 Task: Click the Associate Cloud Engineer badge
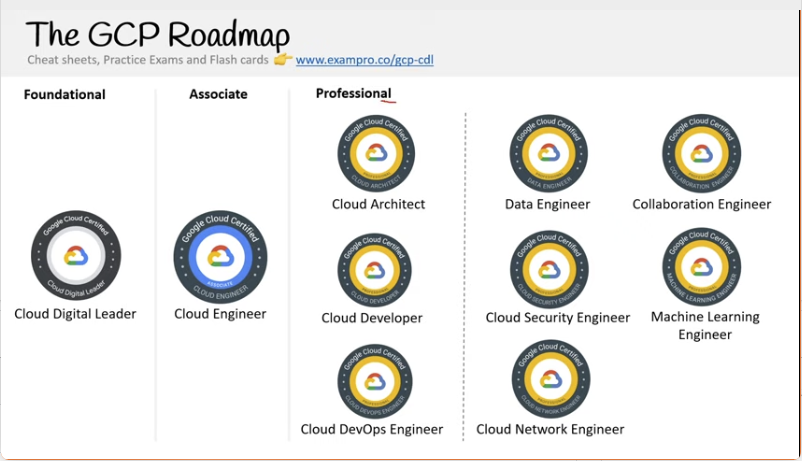pyautogui.click(x=220, y=257)
